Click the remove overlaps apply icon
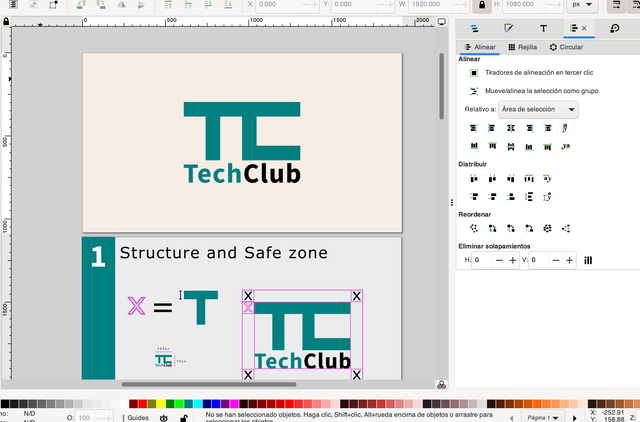 point(588,260)
